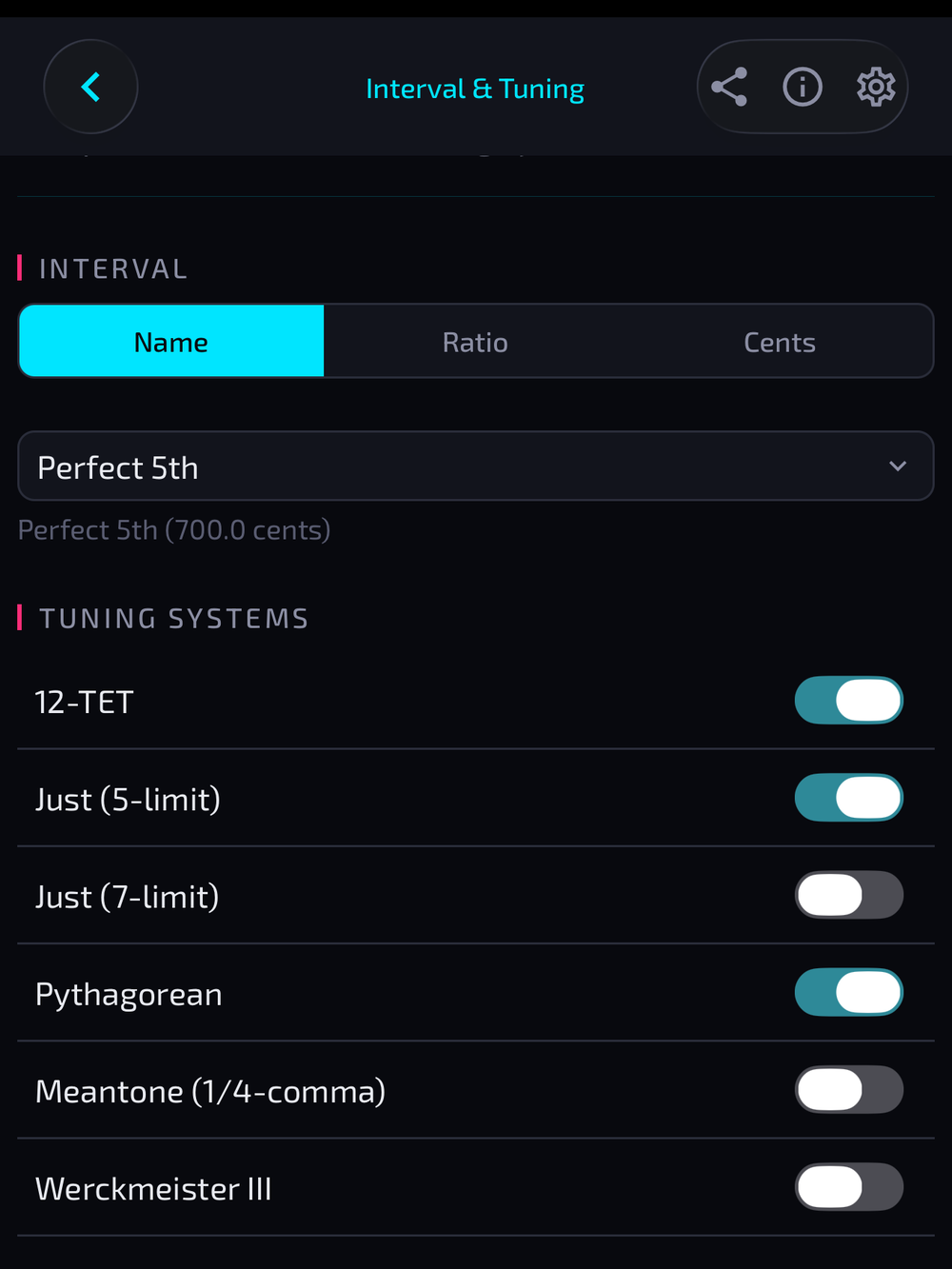Tap the Interval section header
Image resolution: width=952 pixels, height=1269 pixels.
[112, 268]
